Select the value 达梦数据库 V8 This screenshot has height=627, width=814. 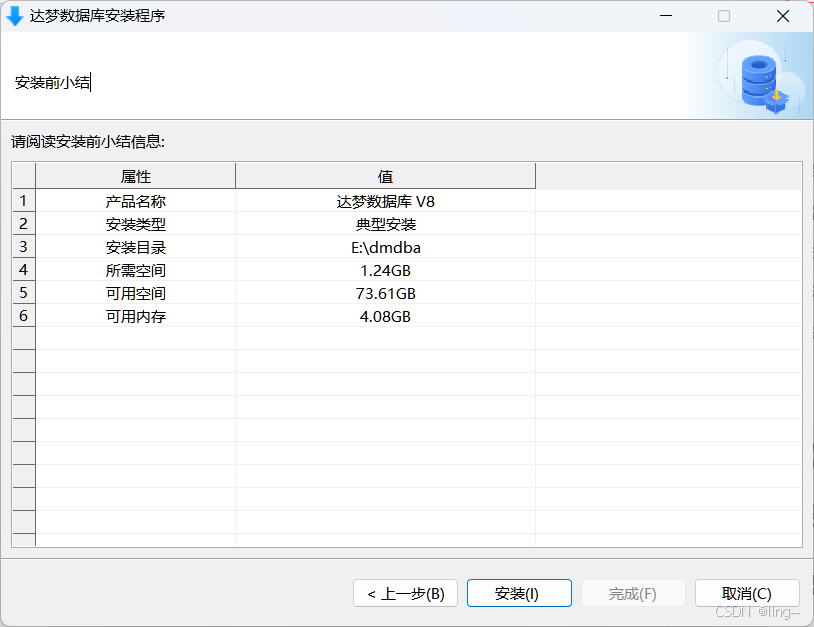[x=385, y=201]
